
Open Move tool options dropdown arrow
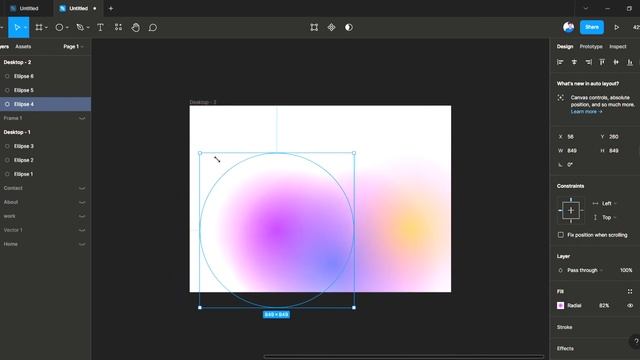[26, 28]
